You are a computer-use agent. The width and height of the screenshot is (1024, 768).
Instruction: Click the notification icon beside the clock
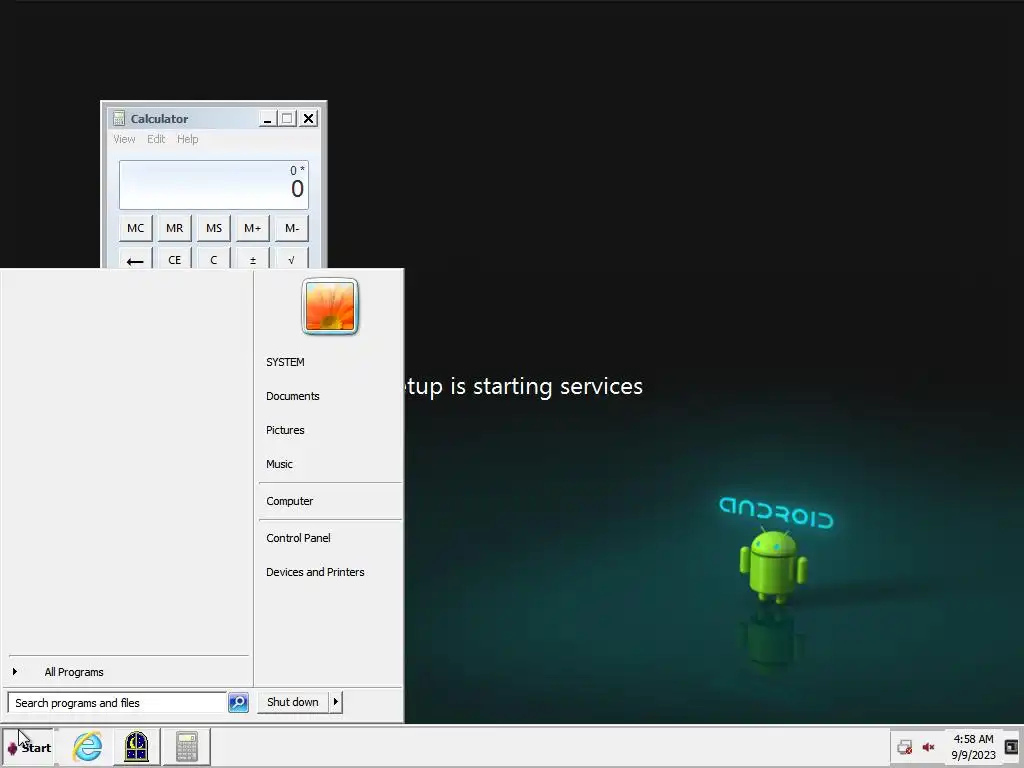coord(1011,746)
